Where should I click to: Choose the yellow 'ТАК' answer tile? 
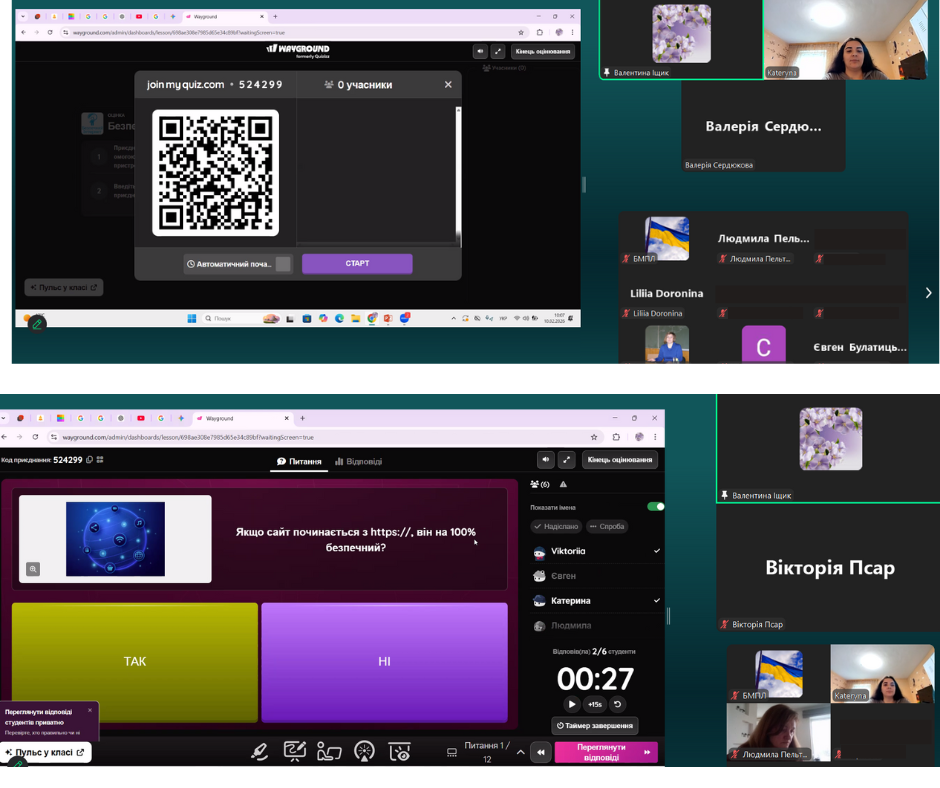click(x=135, y=661)
